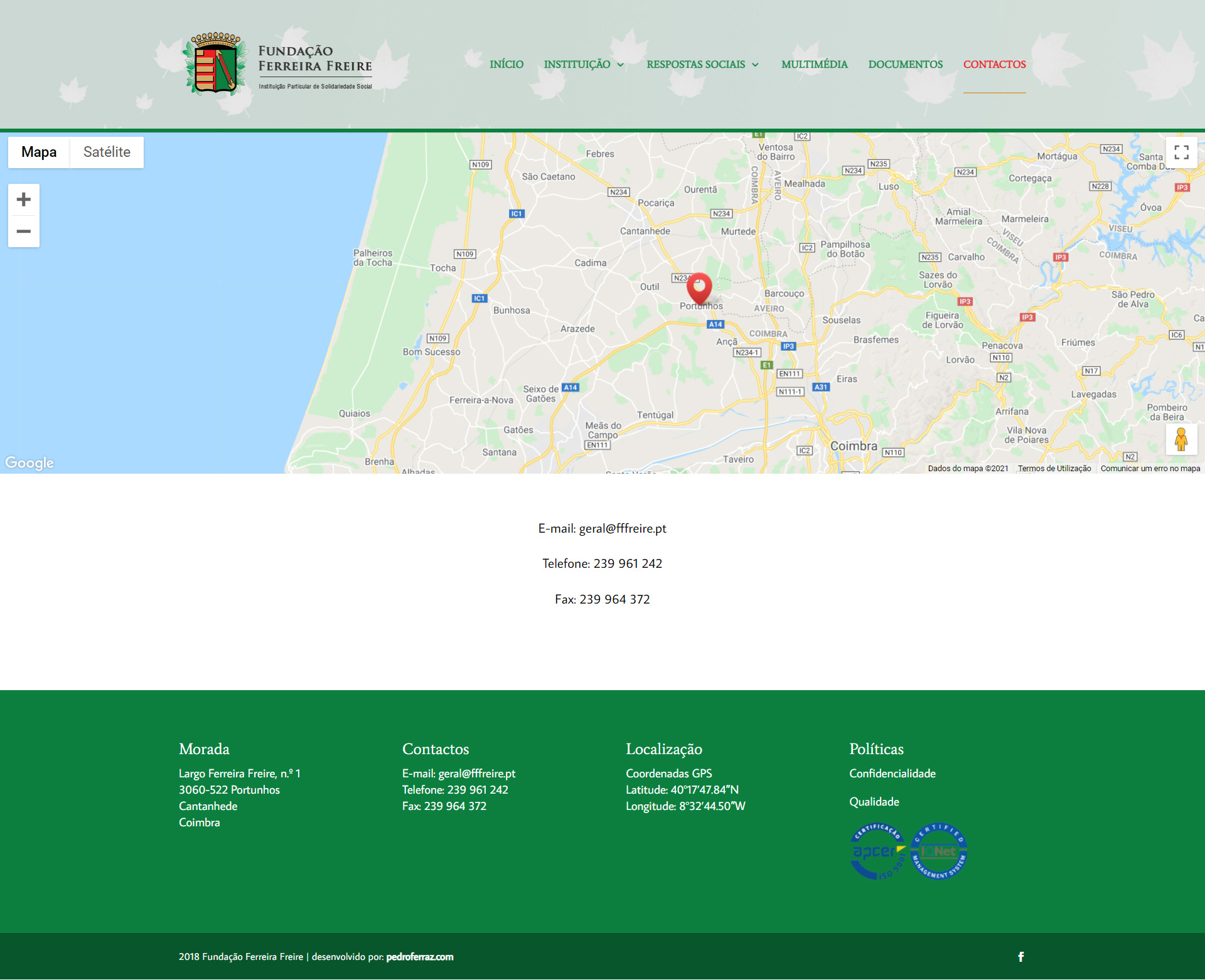Switch map to Mapa view
The height and width of the screenshot is (980, 1205).
[x=39, y=152]
